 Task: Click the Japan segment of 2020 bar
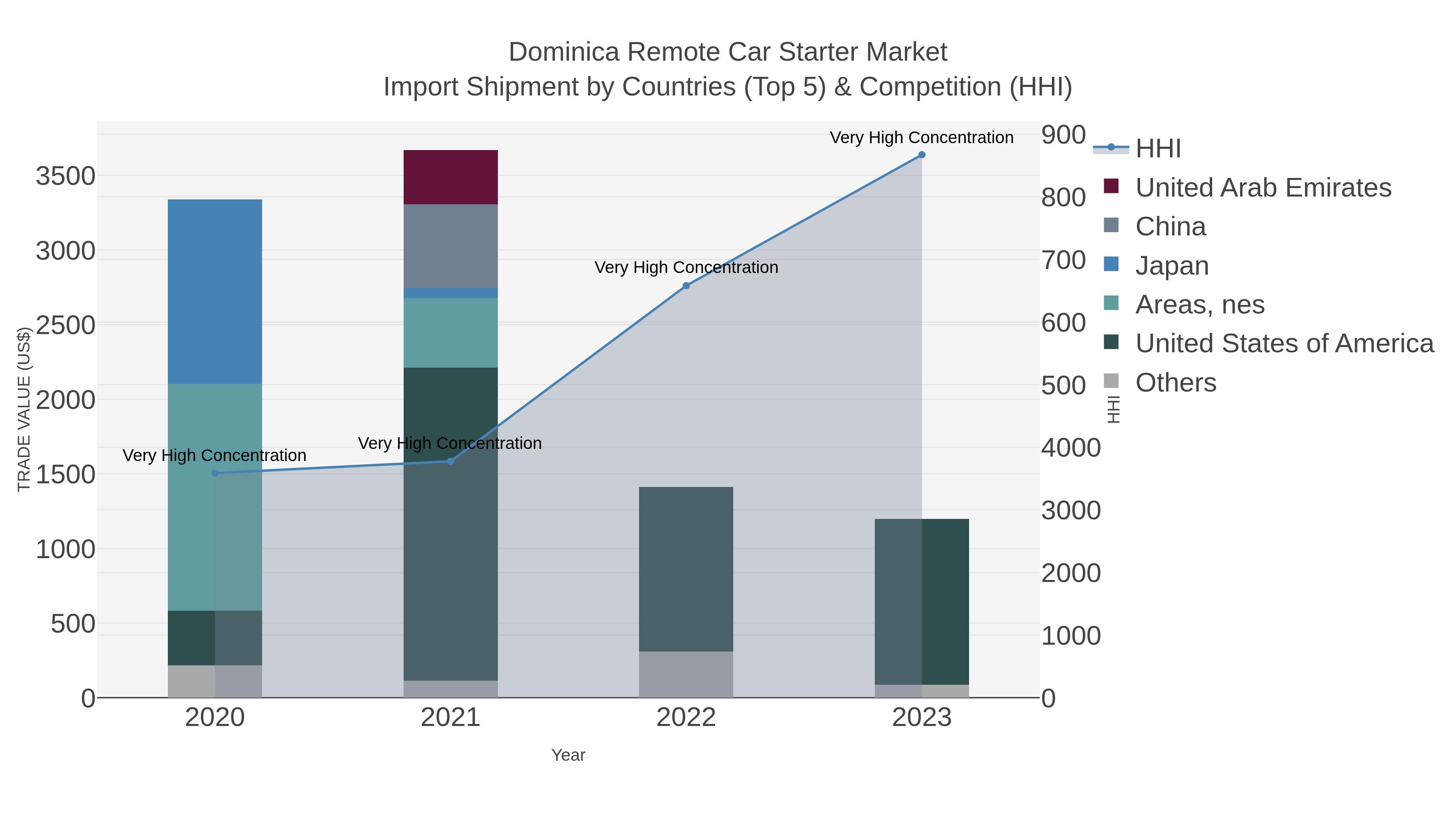(x=215, y=292)
